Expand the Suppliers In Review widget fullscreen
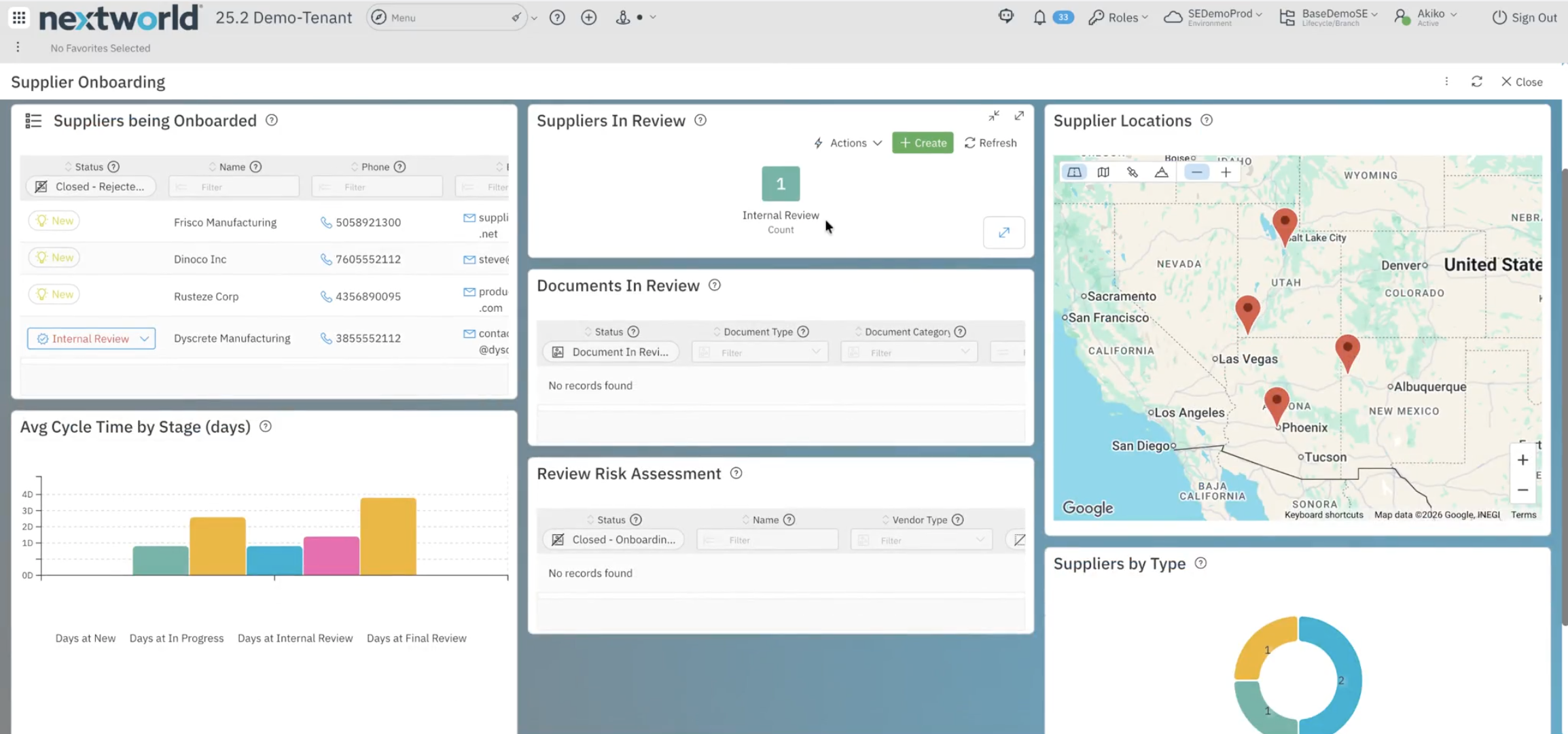This screenshot has width=1568, height=734. point(1019,116)
